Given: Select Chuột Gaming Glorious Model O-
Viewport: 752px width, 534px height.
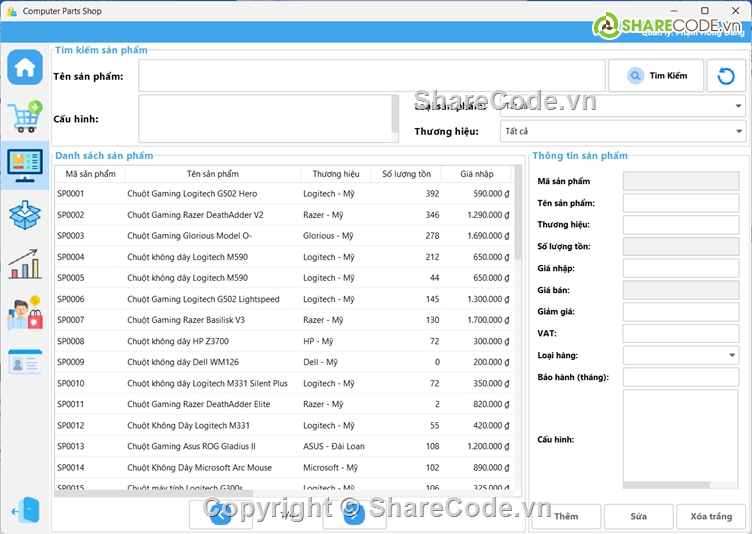Looking at the screenshot, I should coord(284,236).
